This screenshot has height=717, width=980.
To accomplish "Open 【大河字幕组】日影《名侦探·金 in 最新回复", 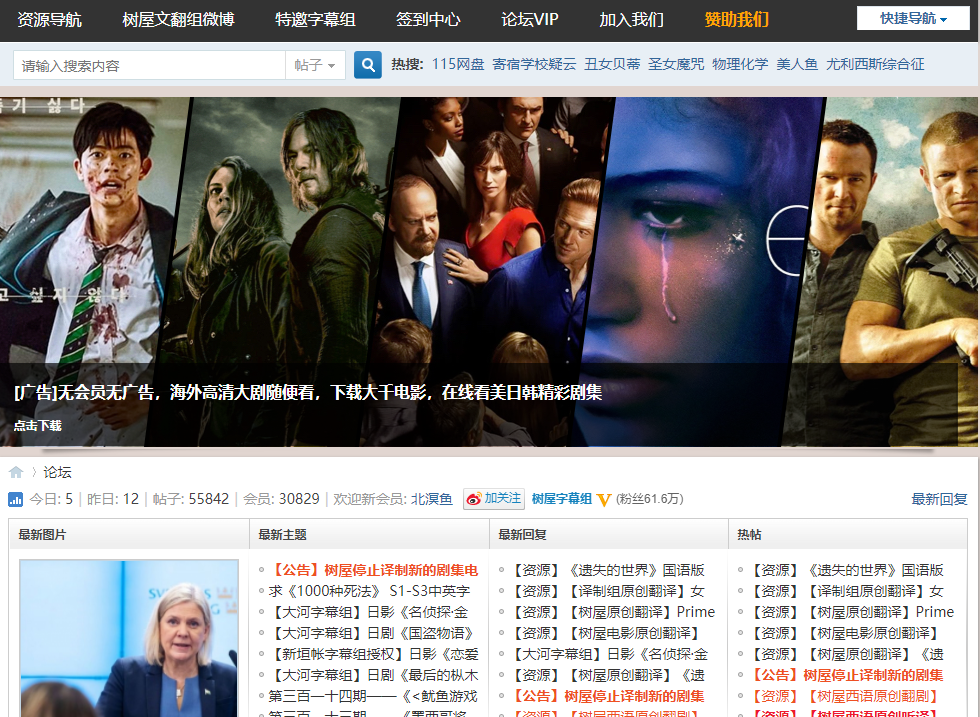I will [x=608, y=654].
